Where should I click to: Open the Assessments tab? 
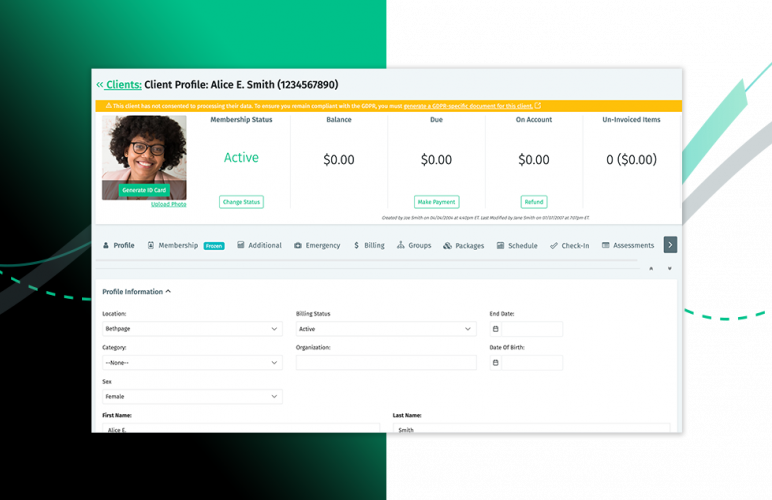(628, 245)
